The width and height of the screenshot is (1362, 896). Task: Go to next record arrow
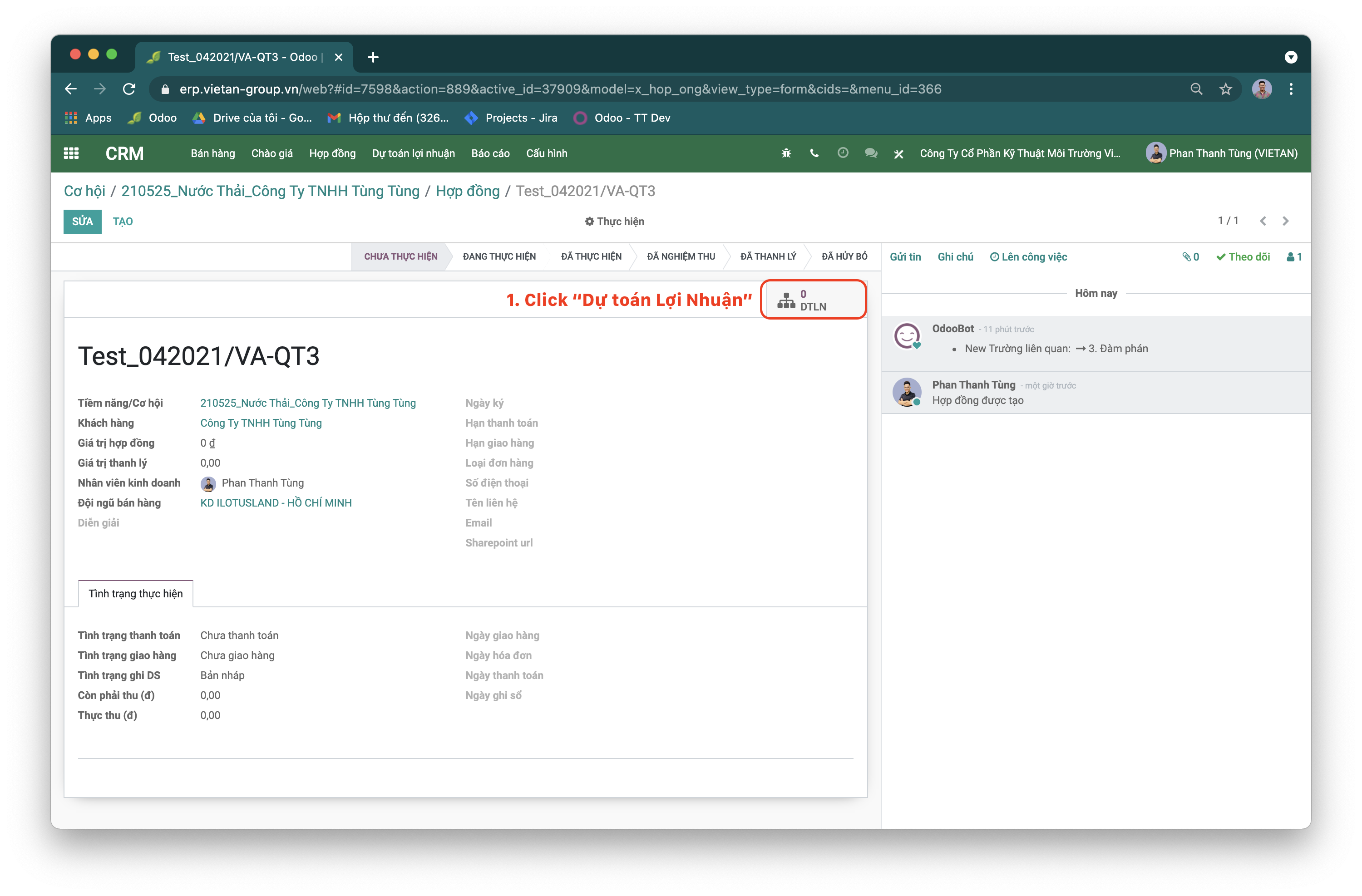[1285, 221]
